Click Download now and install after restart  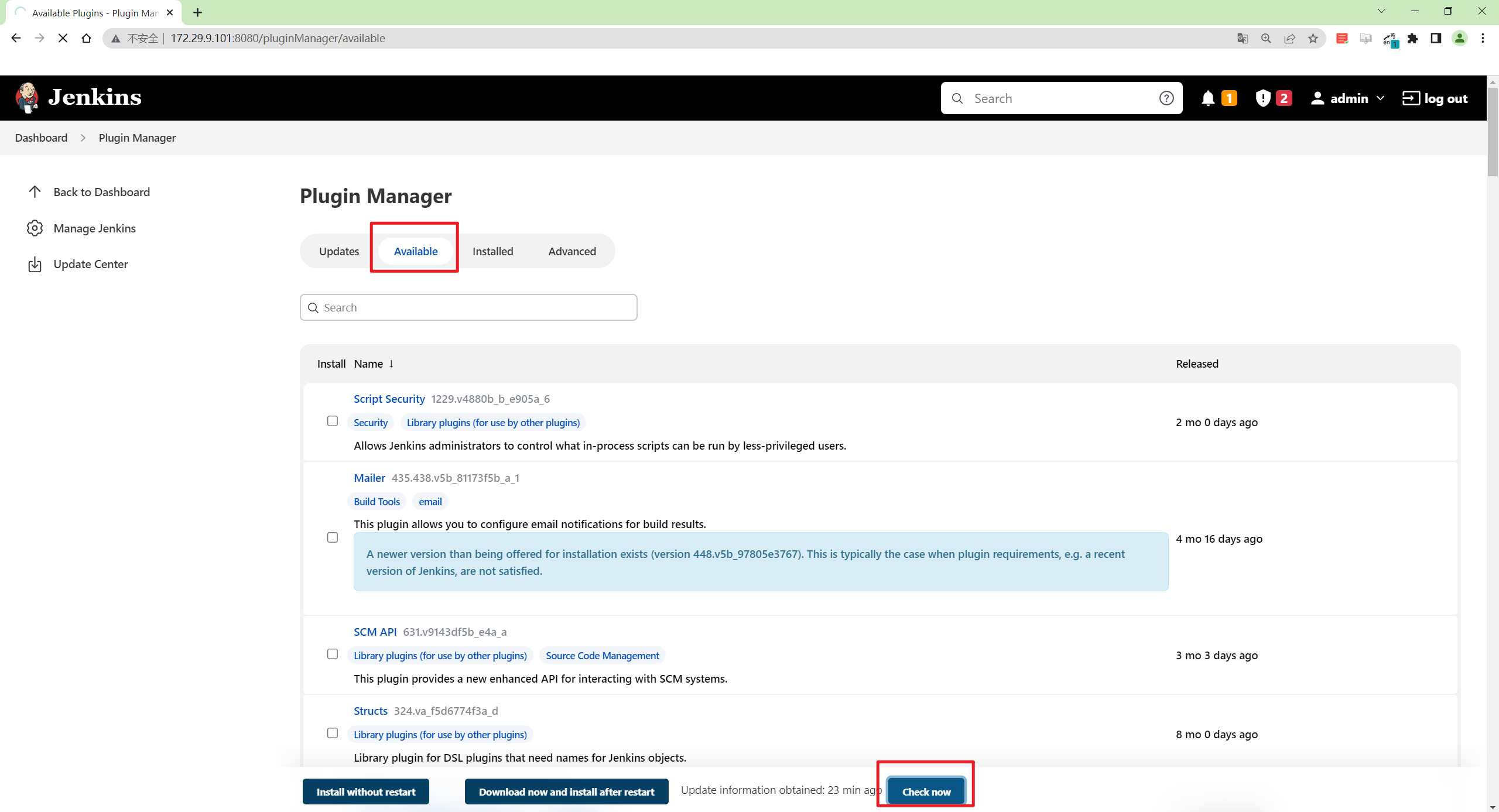567,792
